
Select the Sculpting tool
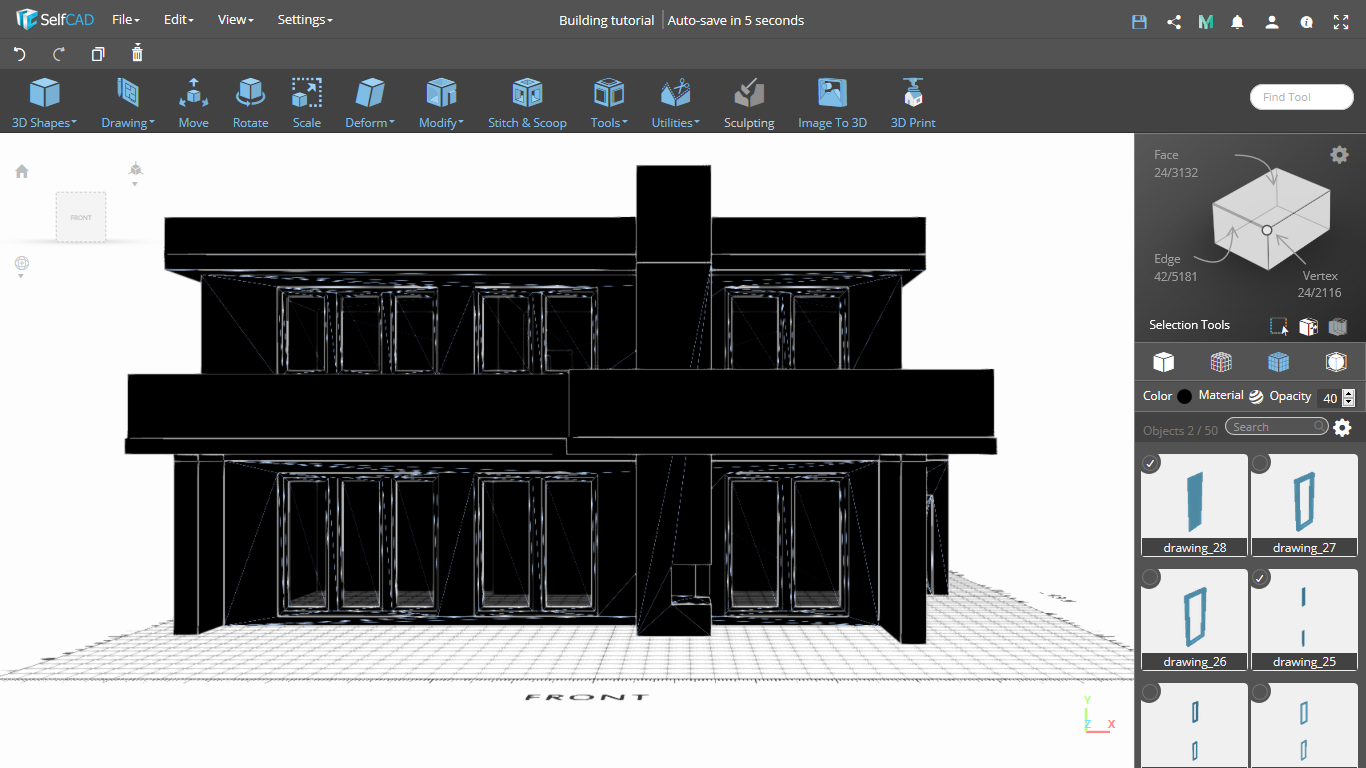(x=749, y=103)
